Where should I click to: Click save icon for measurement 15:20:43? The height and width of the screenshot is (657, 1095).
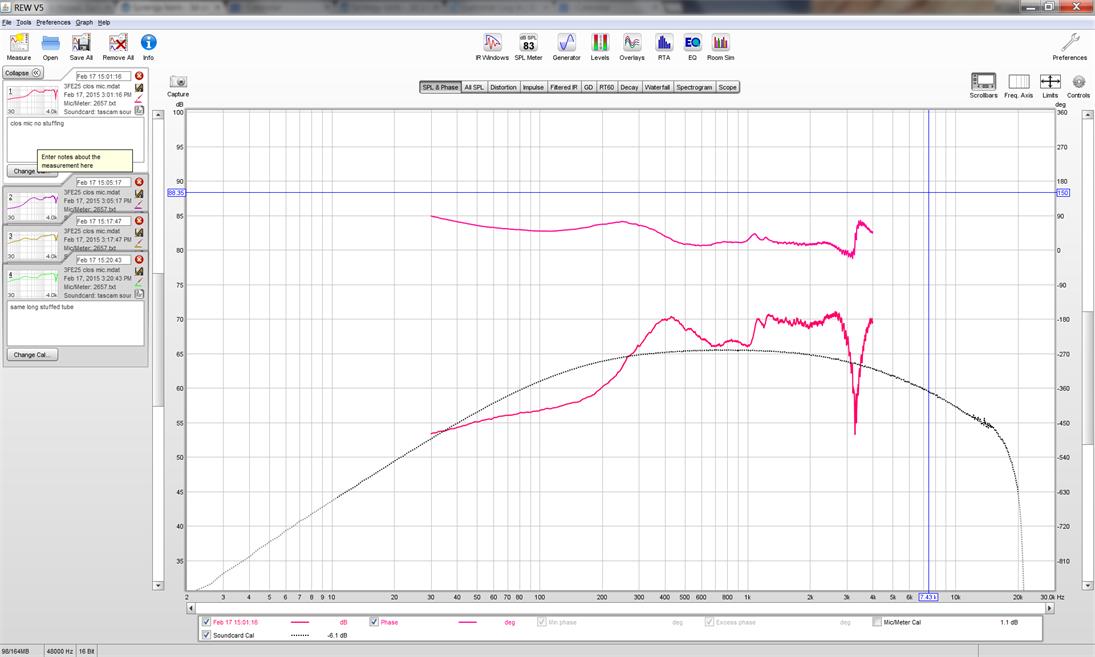coord(139,272)
